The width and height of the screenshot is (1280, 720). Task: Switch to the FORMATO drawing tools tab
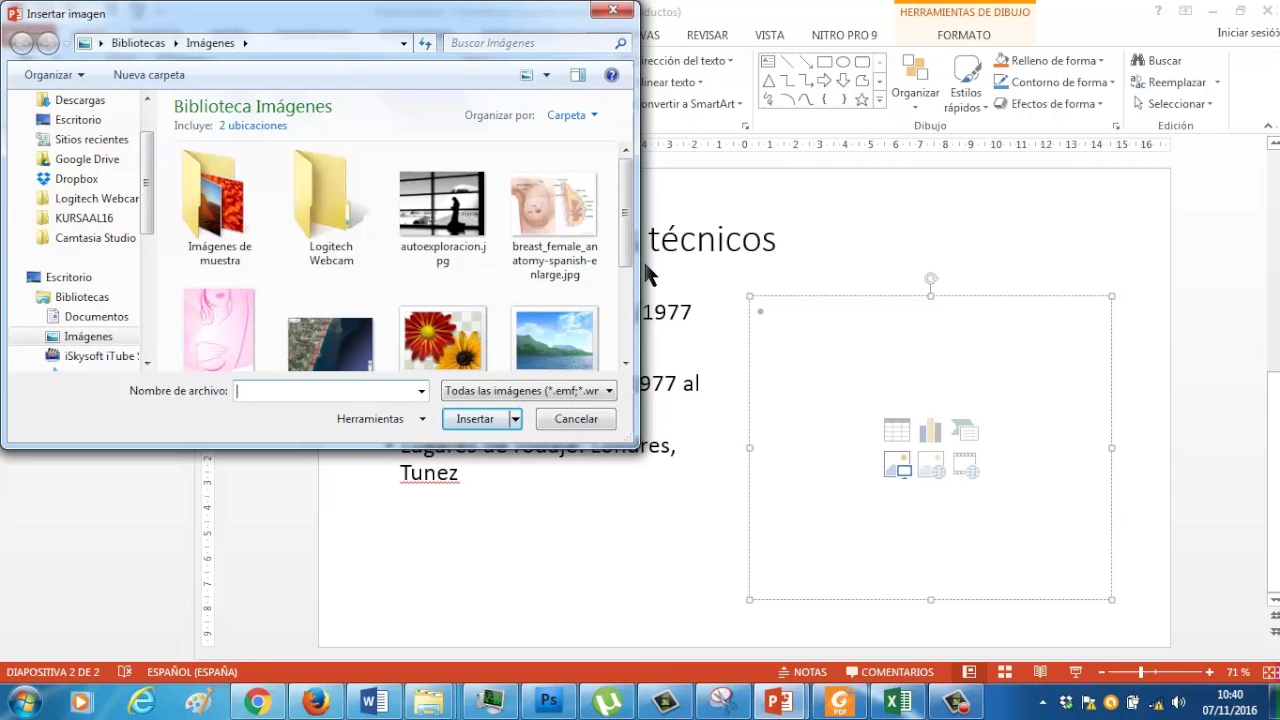[964, 35]
